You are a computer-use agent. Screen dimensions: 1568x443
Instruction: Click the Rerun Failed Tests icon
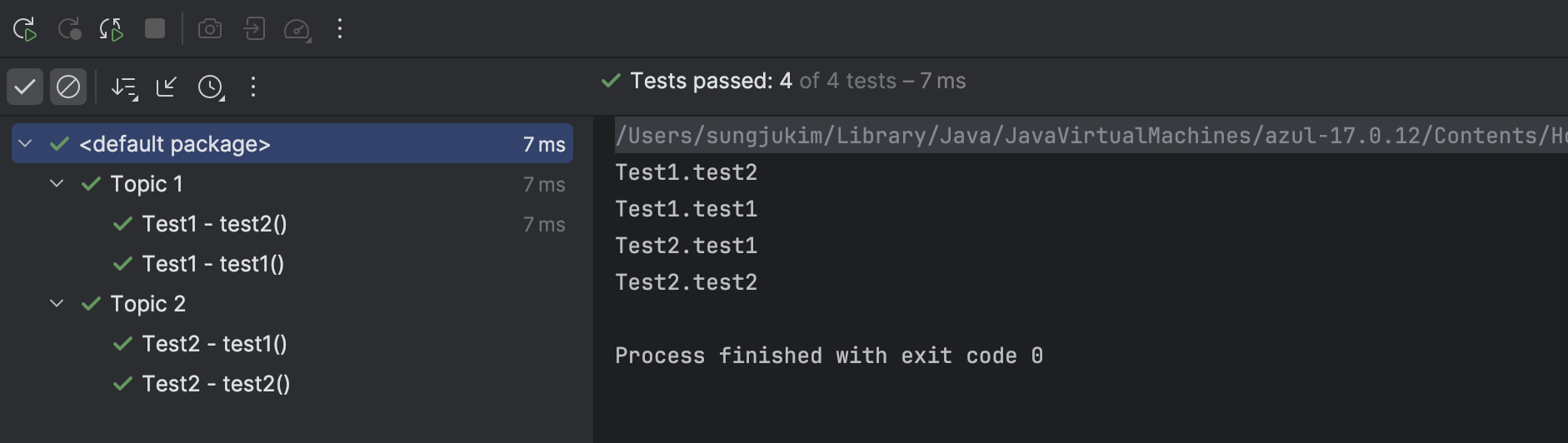(69, 29)
